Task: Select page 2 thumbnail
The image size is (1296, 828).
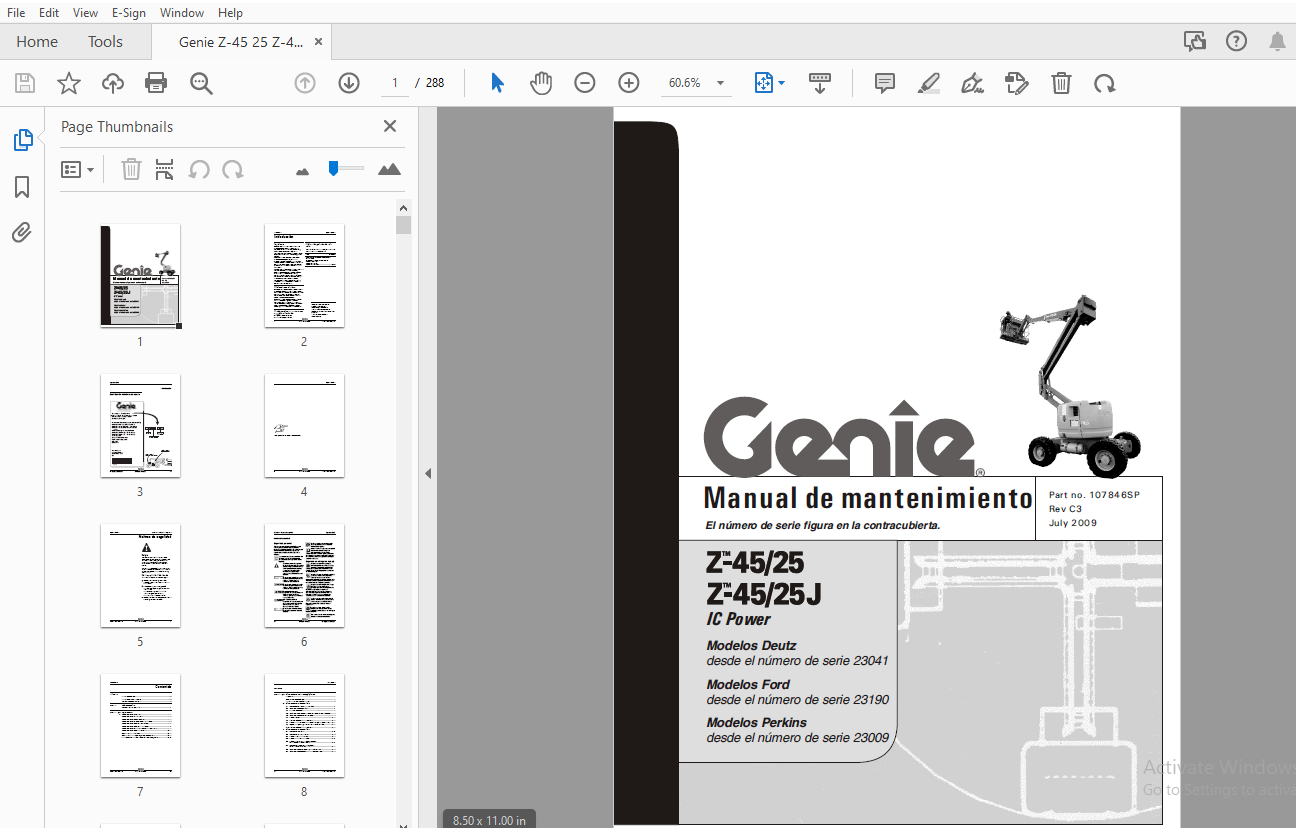Action: pos(304,275)
